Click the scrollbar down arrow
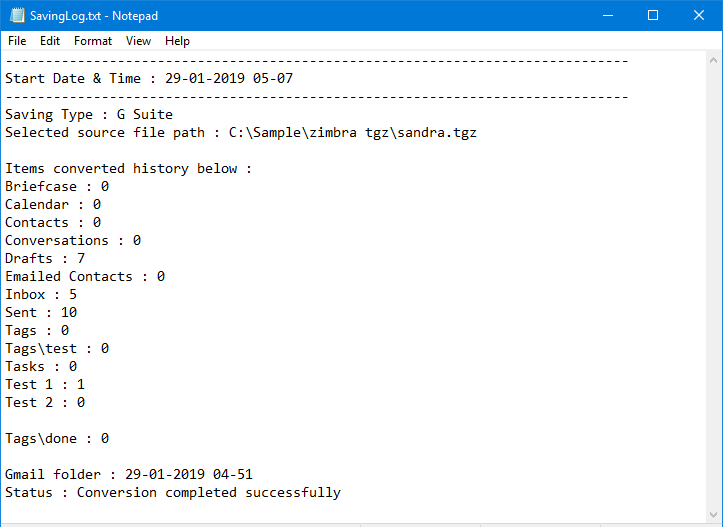Image resolution: width=723 pixels, height=527 pixels. [713, 515]
